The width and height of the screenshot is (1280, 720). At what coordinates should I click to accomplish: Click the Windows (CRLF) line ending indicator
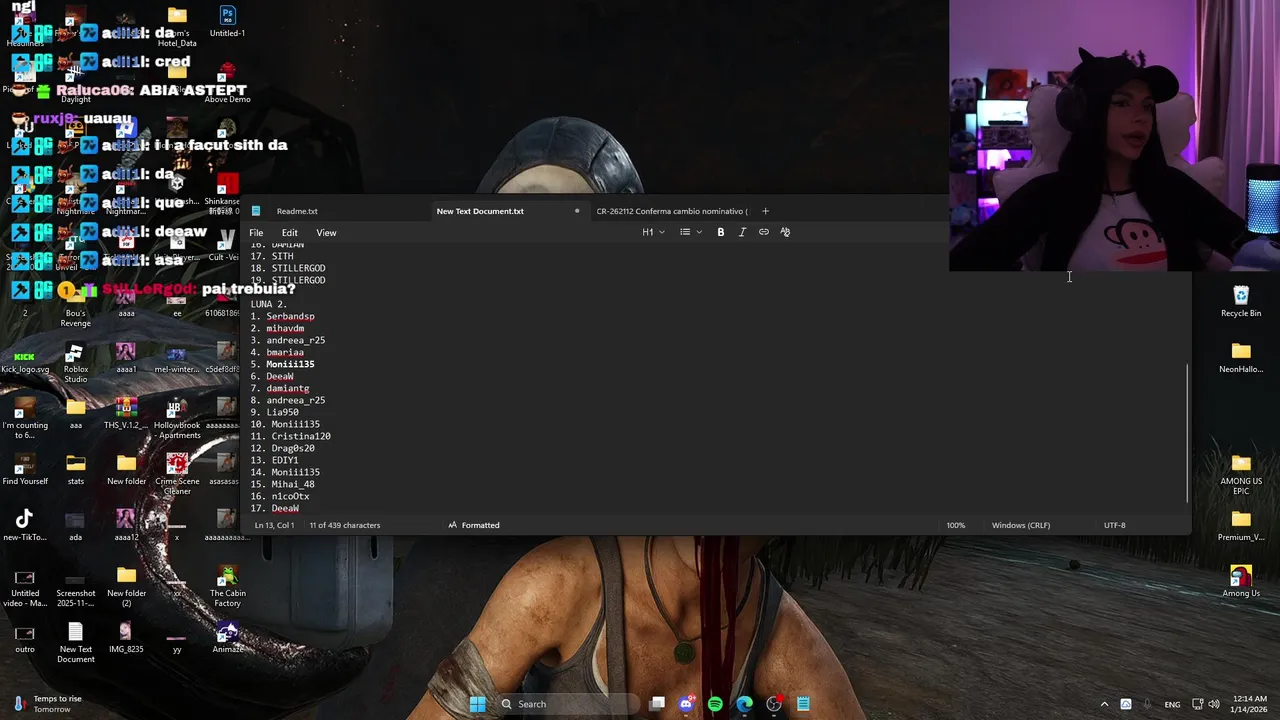pos(1020,525)
